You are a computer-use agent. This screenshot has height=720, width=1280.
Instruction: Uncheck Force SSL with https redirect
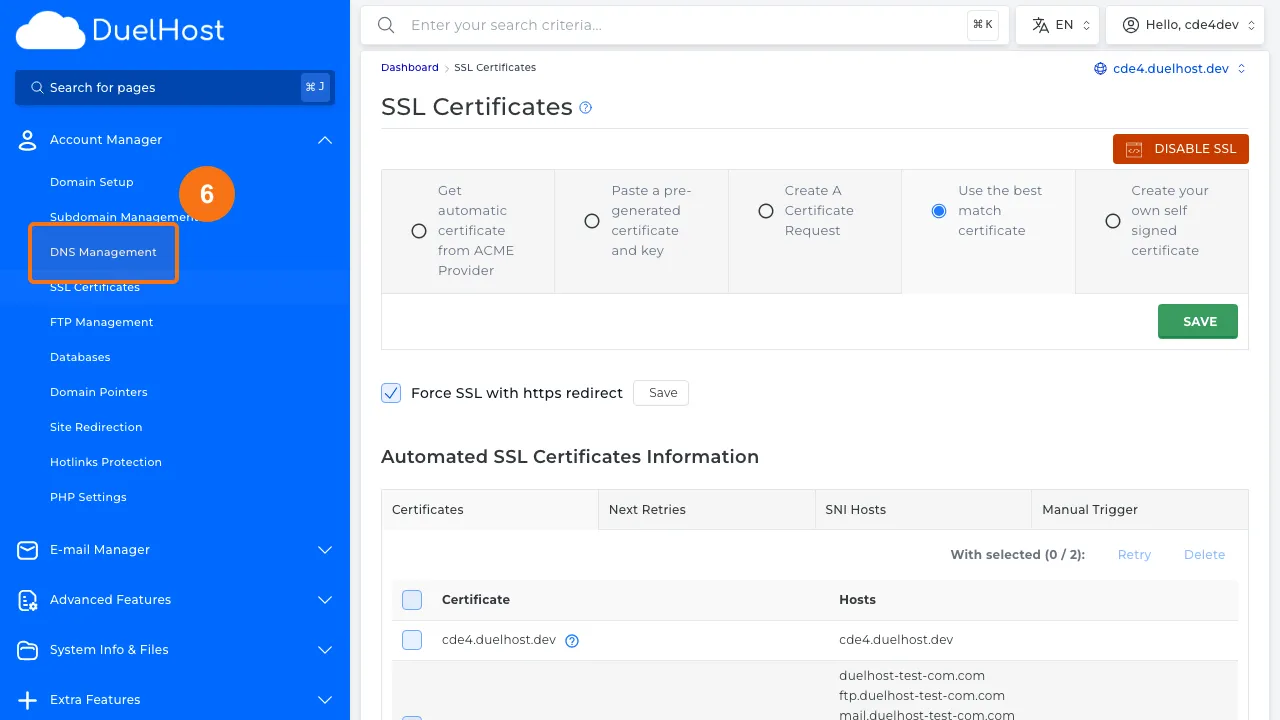(391, 393)
